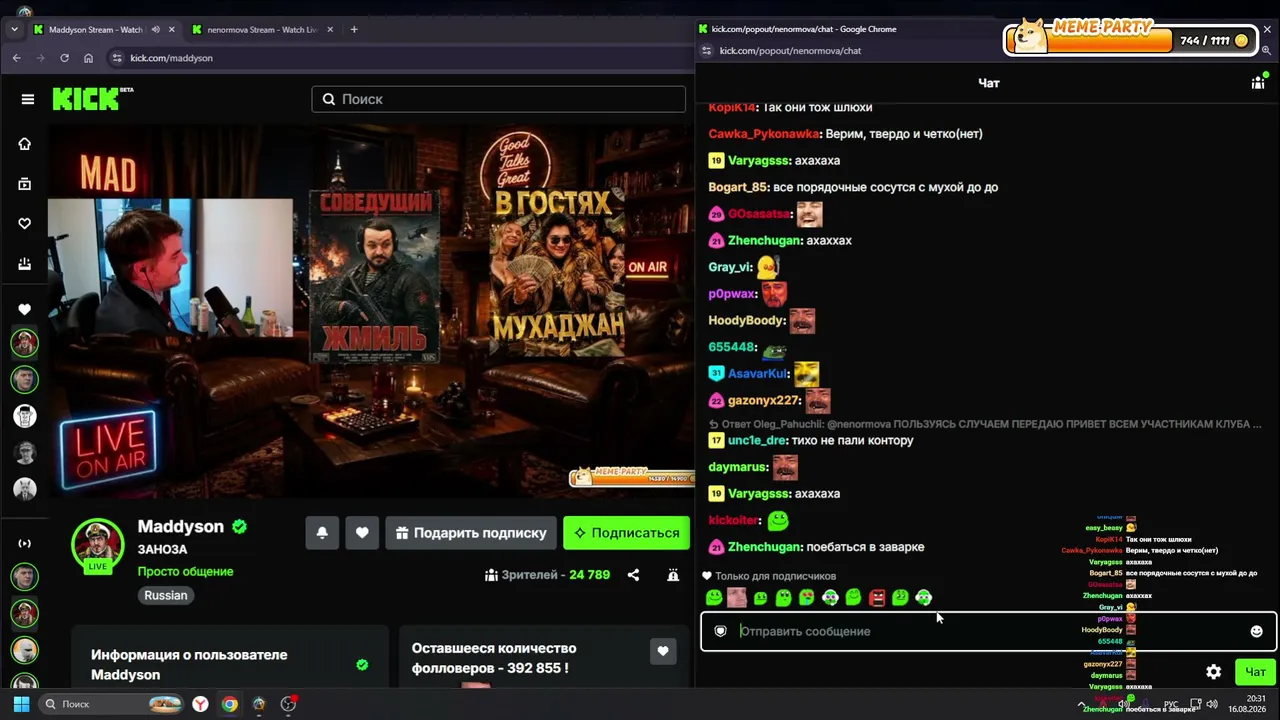Switch to the nenormova Stream tab

264,30
